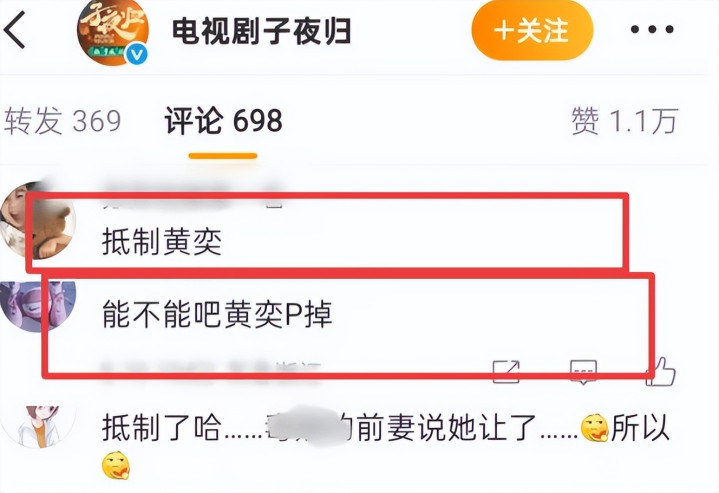Like the second comment with thumbs-up icon

pyautogui.click(x=661, y=371)
